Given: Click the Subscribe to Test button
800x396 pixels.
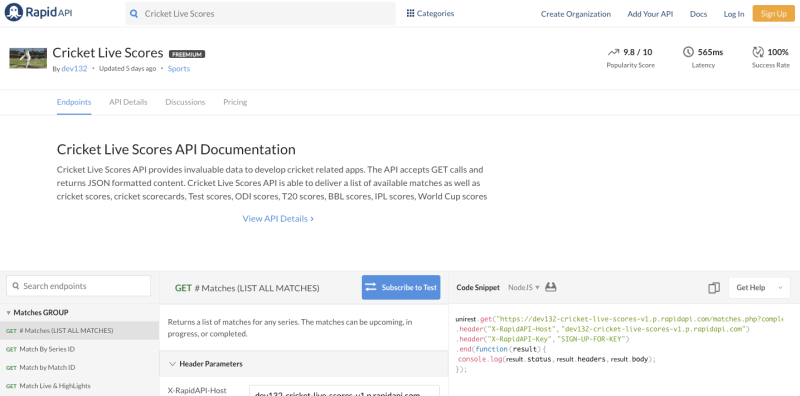Looking at the screenshot, I should [401, 287].
